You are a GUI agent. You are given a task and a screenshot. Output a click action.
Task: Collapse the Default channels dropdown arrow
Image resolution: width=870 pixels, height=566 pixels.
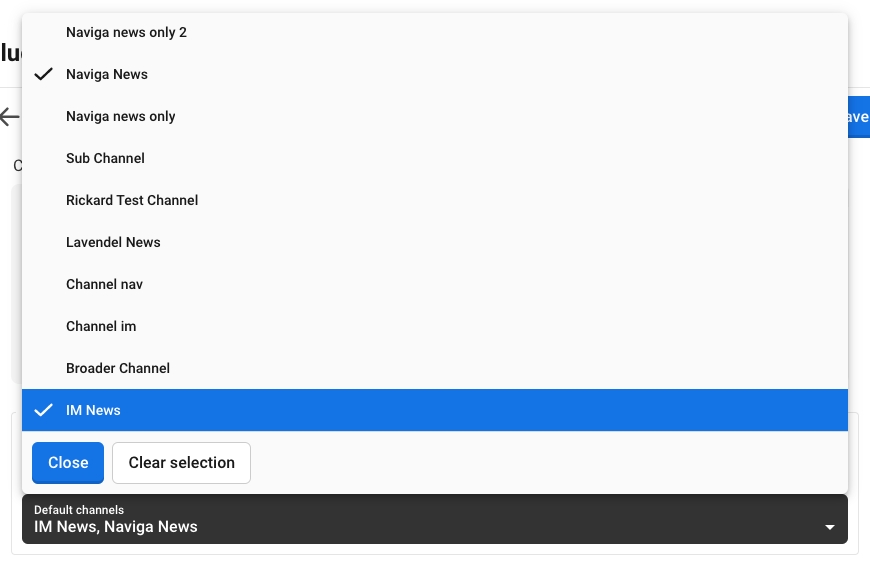[829, 527]
